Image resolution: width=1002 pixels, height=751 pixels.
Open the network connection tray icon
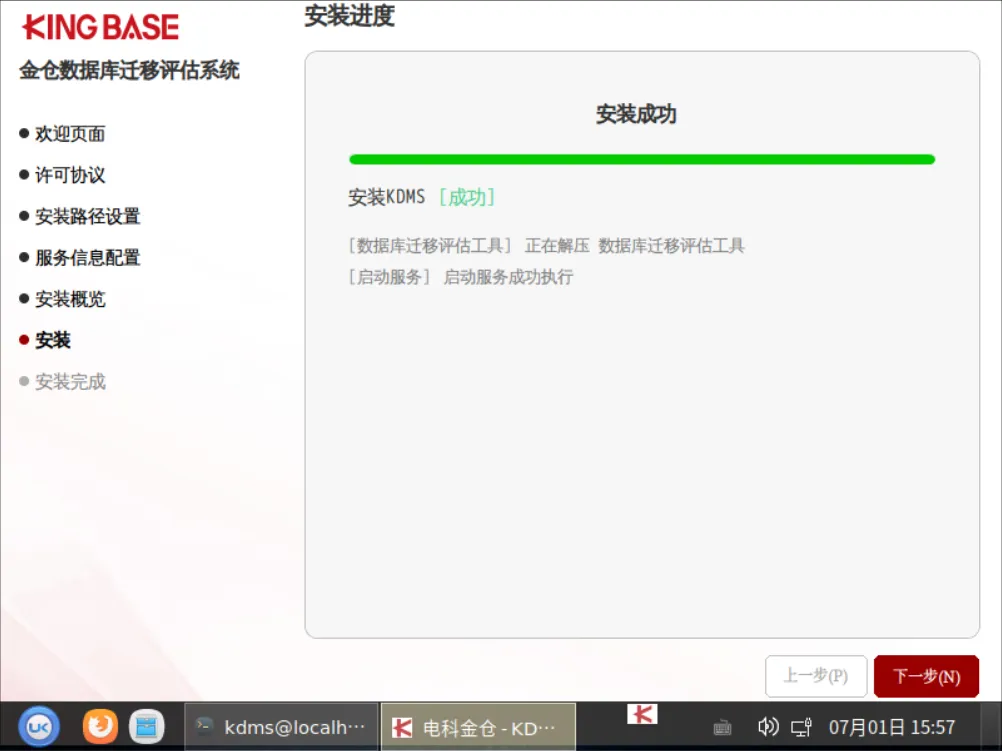coord(801,727)
